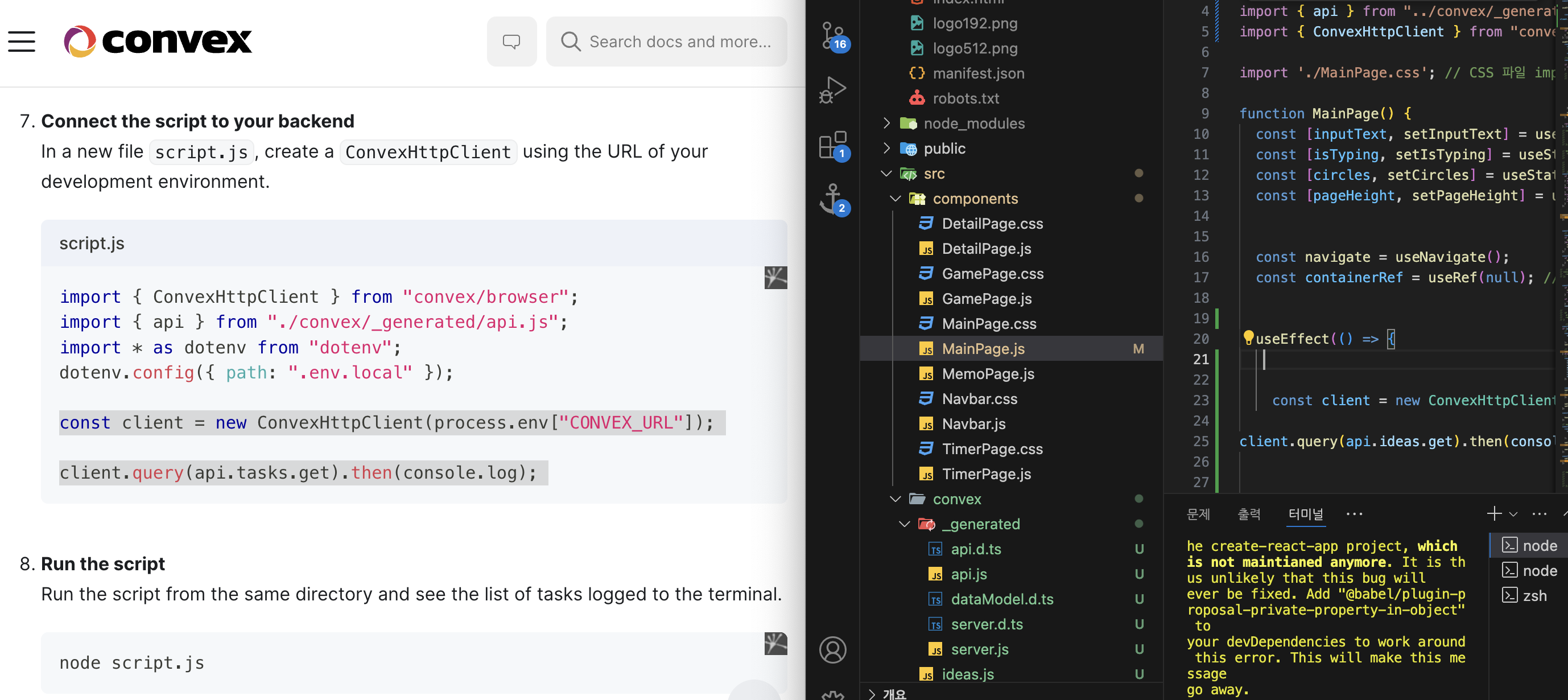Viewport: 1568px width, 700px height.
Task: Click the new terminal plus icon
Action: 1493,514
